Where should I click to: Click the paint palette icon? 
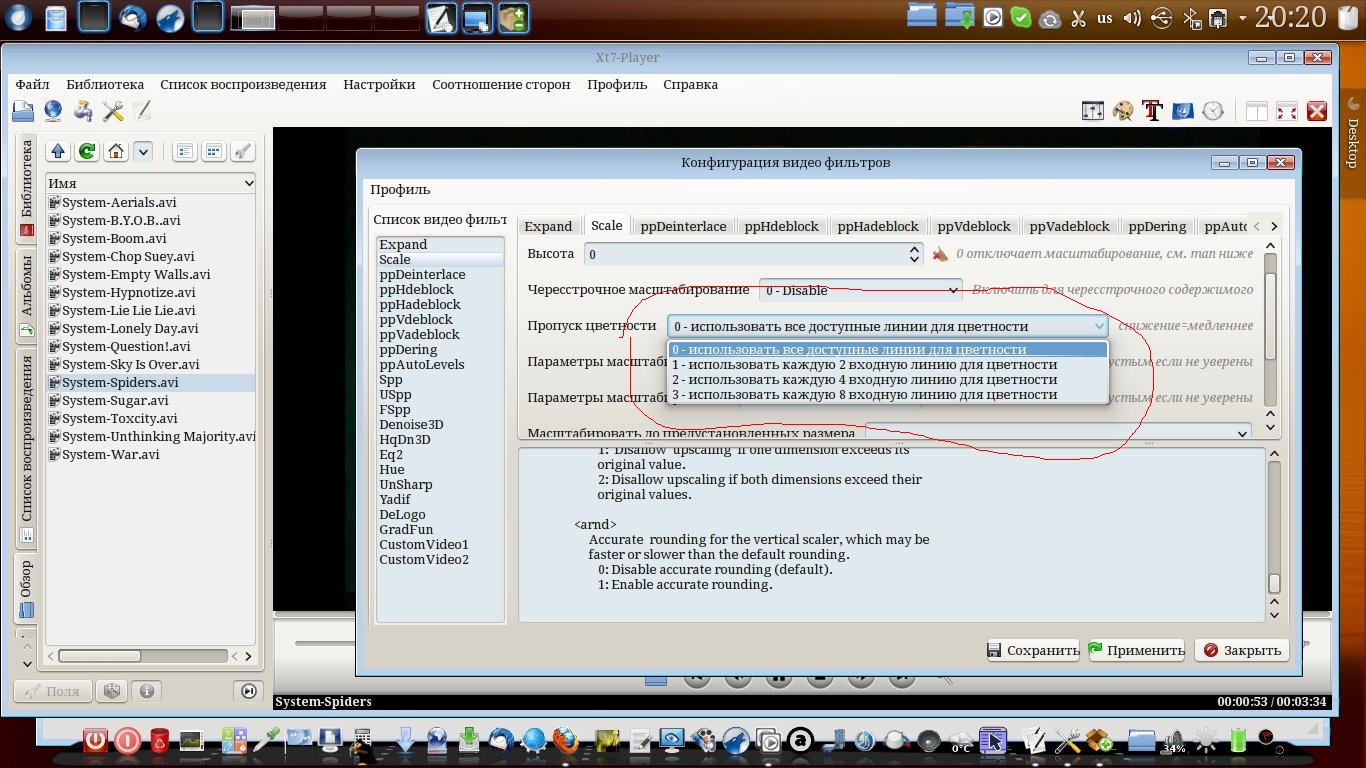pyautogui.click(x=1123, y=111)
